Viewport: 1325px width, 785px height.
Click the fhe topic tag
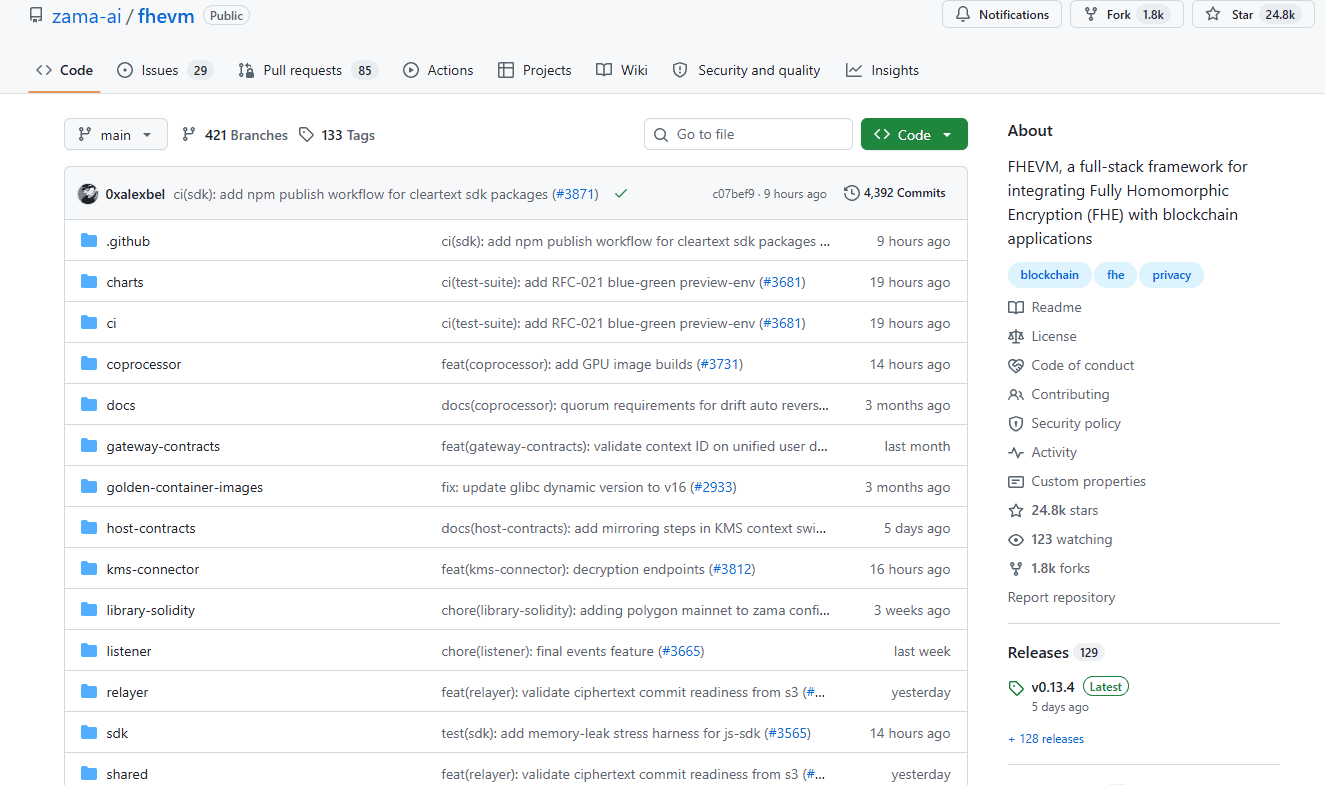click(x=1115, y=275)
